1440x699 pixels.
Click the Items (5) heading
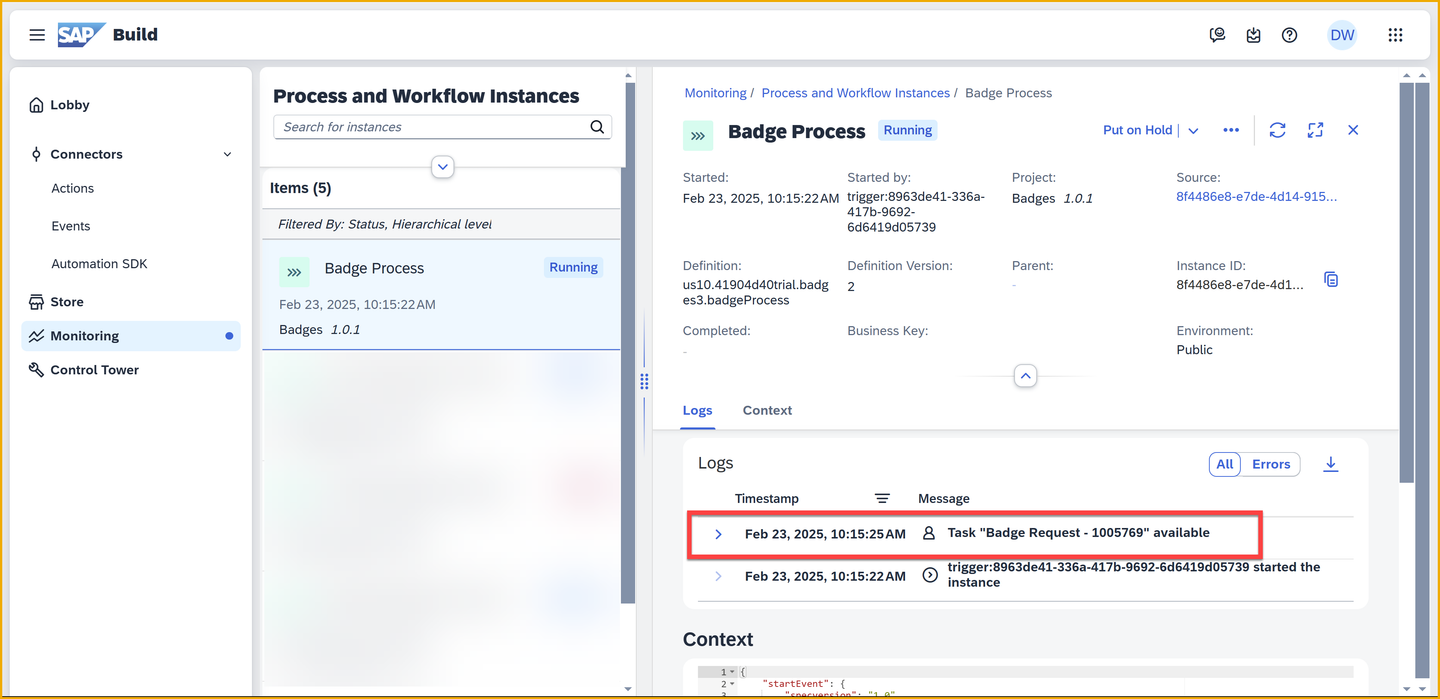point(300,188)
